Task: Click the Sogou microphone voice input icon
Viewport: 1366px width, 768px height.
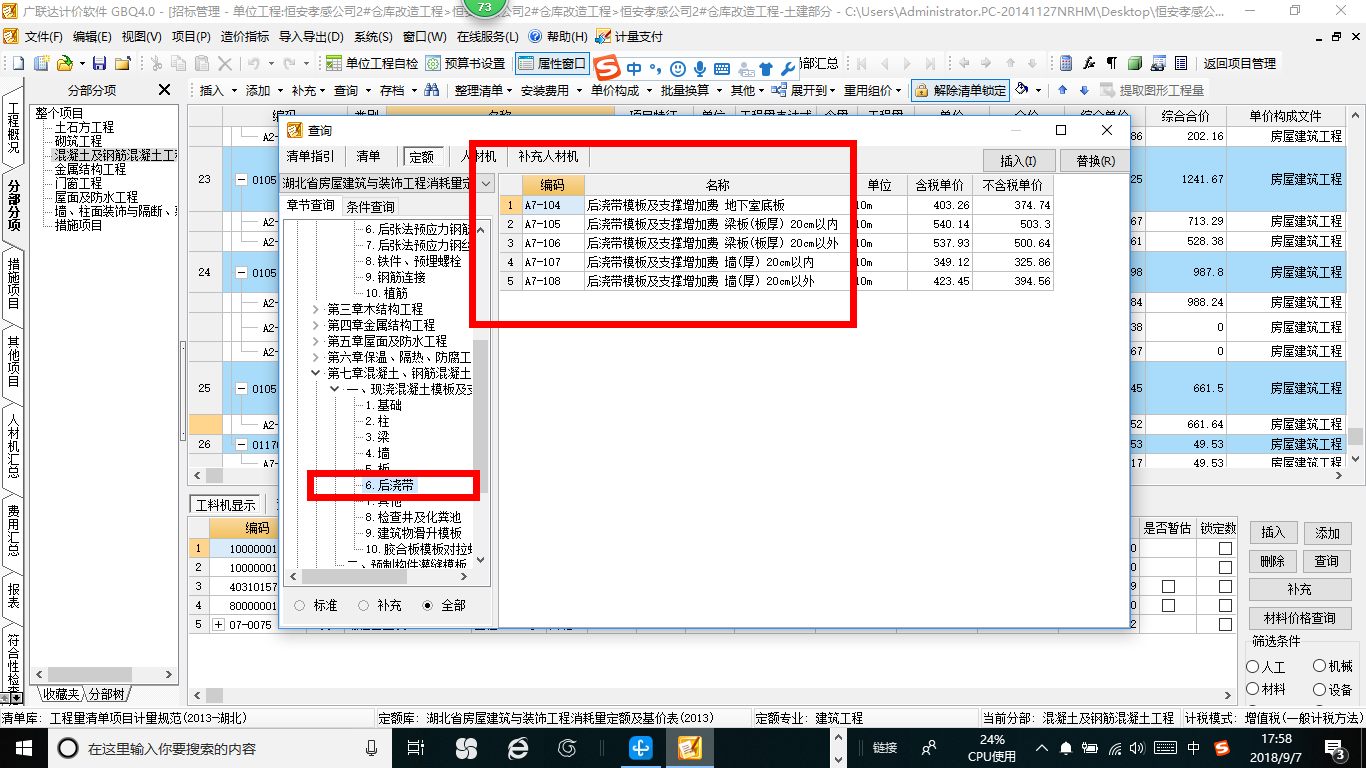Action: coord(700,69)
